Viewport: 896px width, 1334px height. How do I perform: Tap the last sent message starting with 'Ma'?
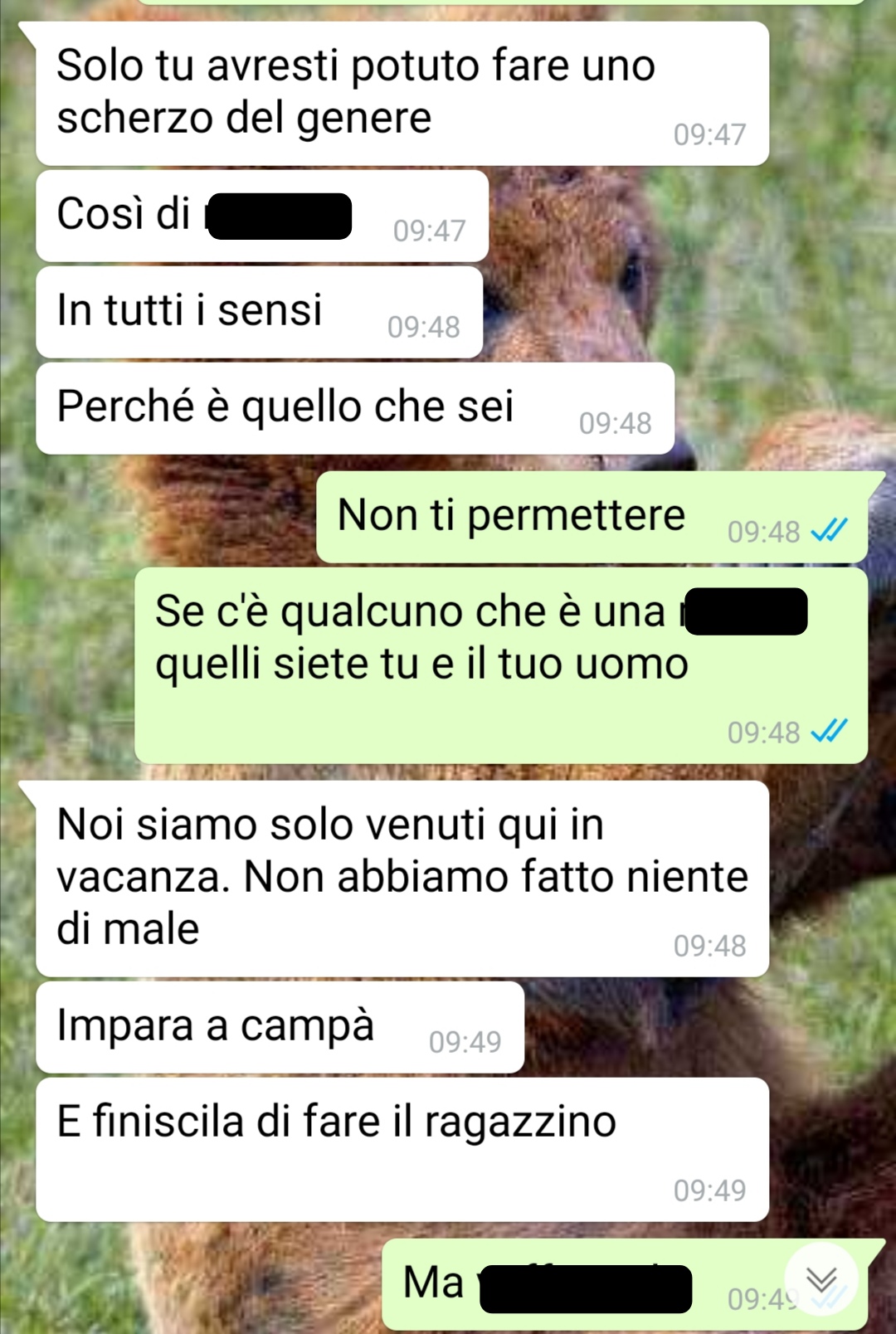click(625, 1285)
